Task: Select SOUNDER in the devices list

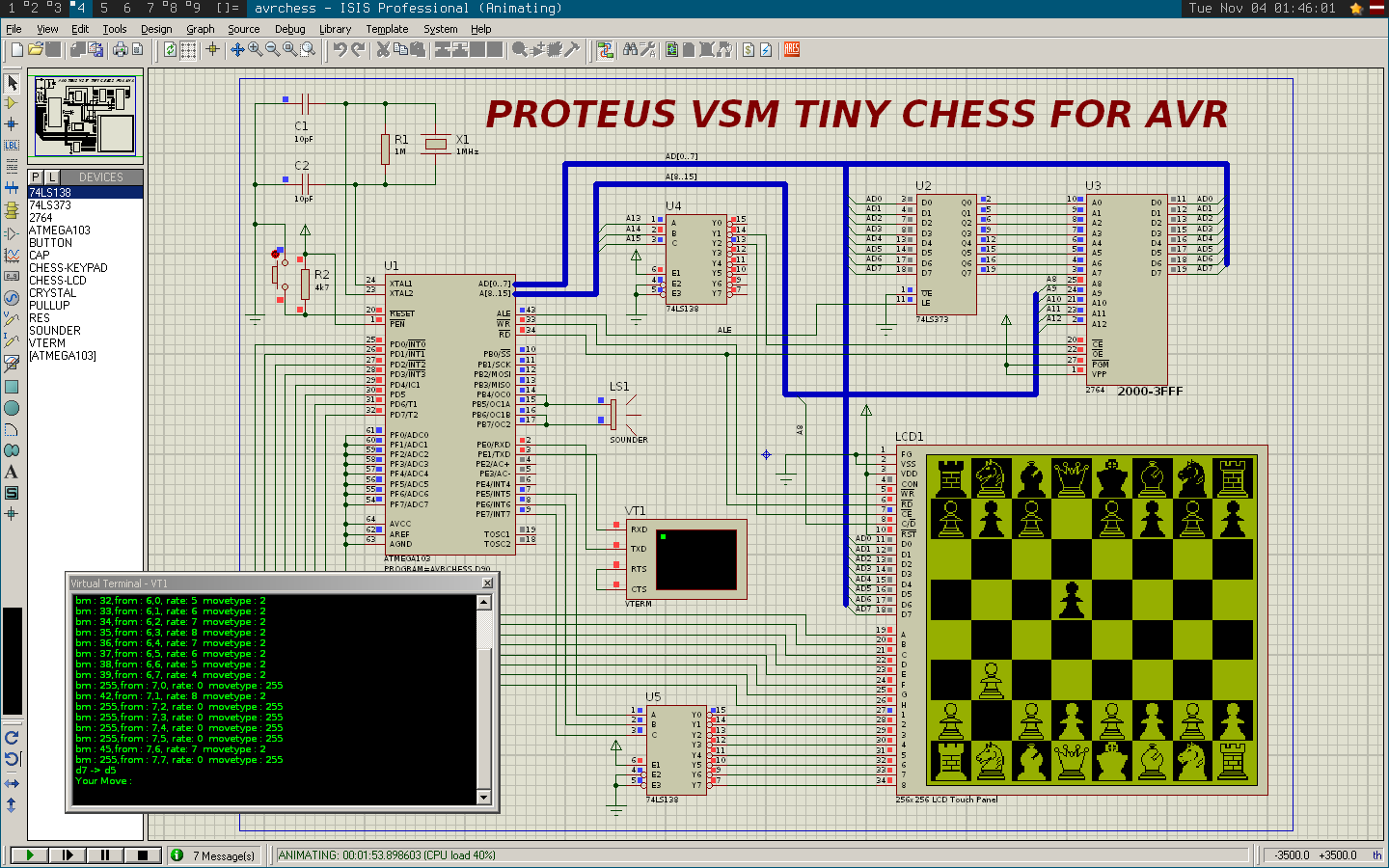Action: coord(86,330)
